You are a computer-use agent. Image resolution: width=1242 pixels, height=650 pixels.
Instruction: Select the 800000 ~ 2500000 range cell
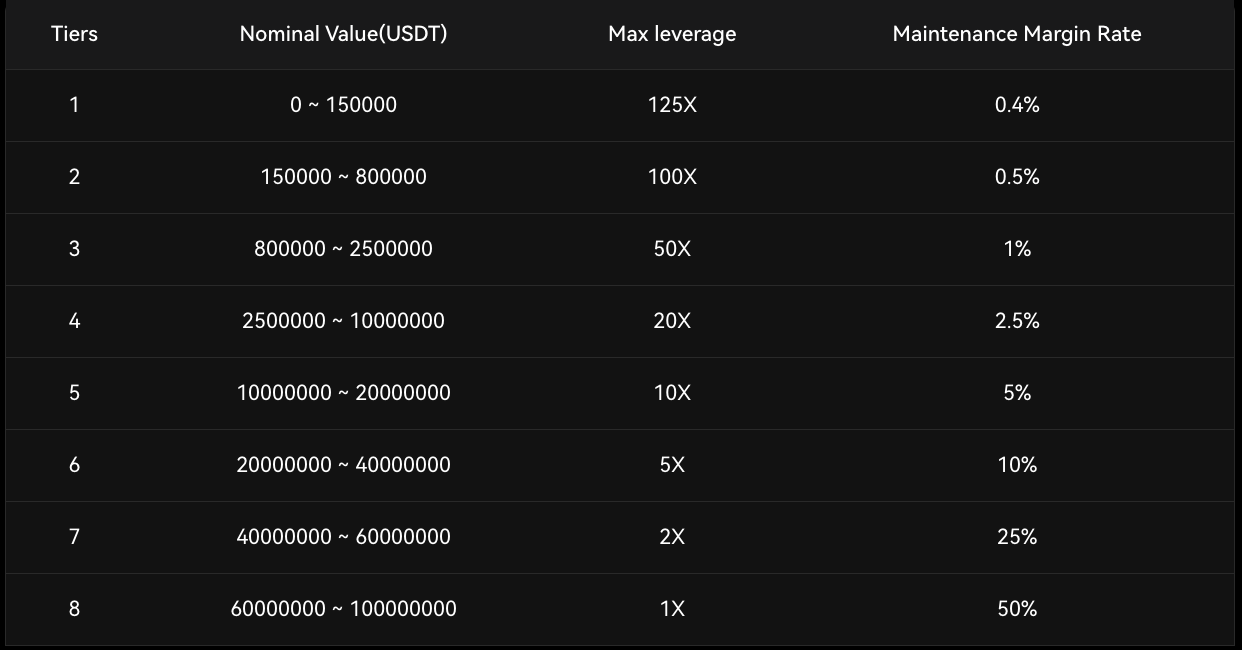[343, 249]
